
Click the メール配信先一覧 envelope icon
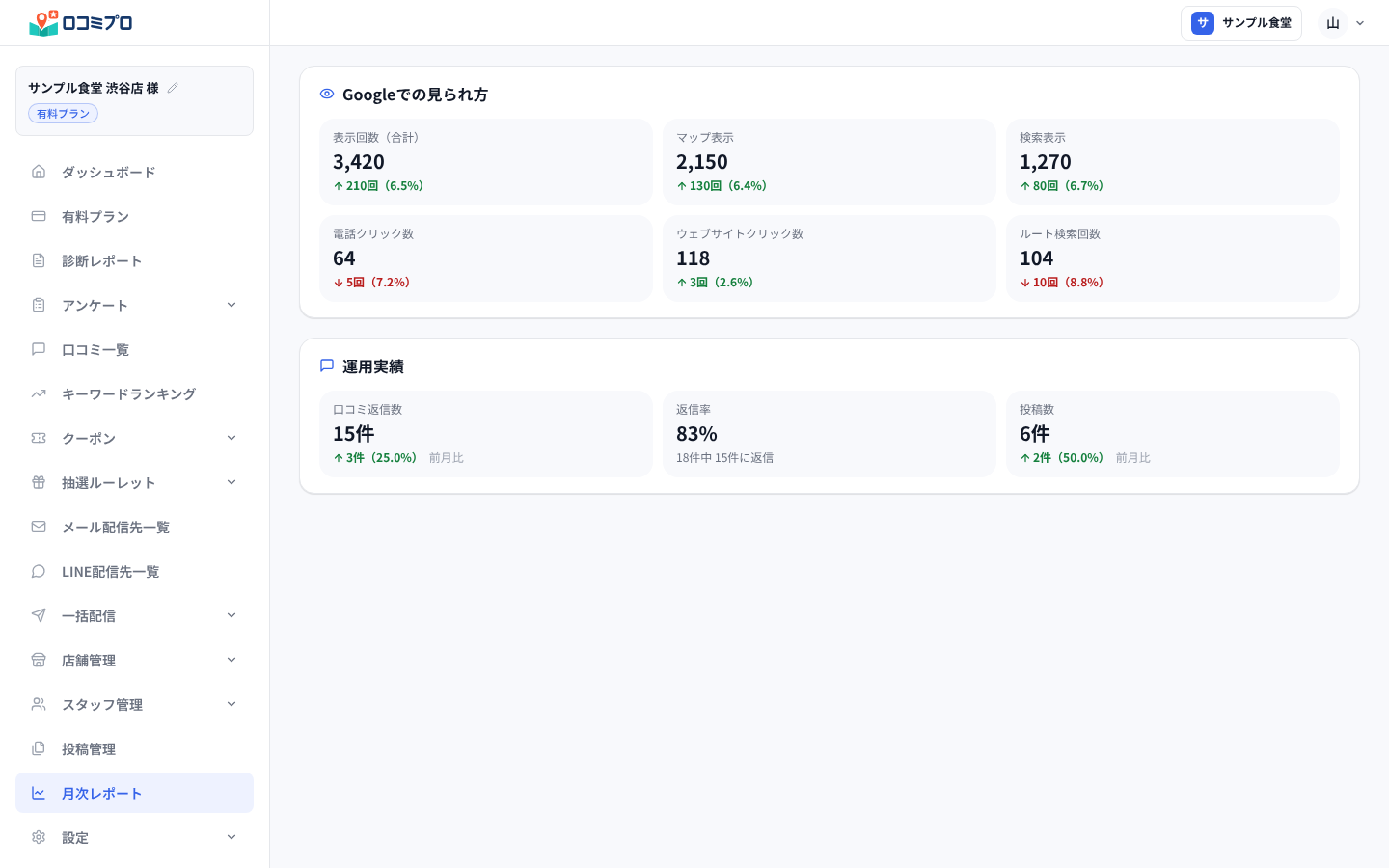coord(39,527)
